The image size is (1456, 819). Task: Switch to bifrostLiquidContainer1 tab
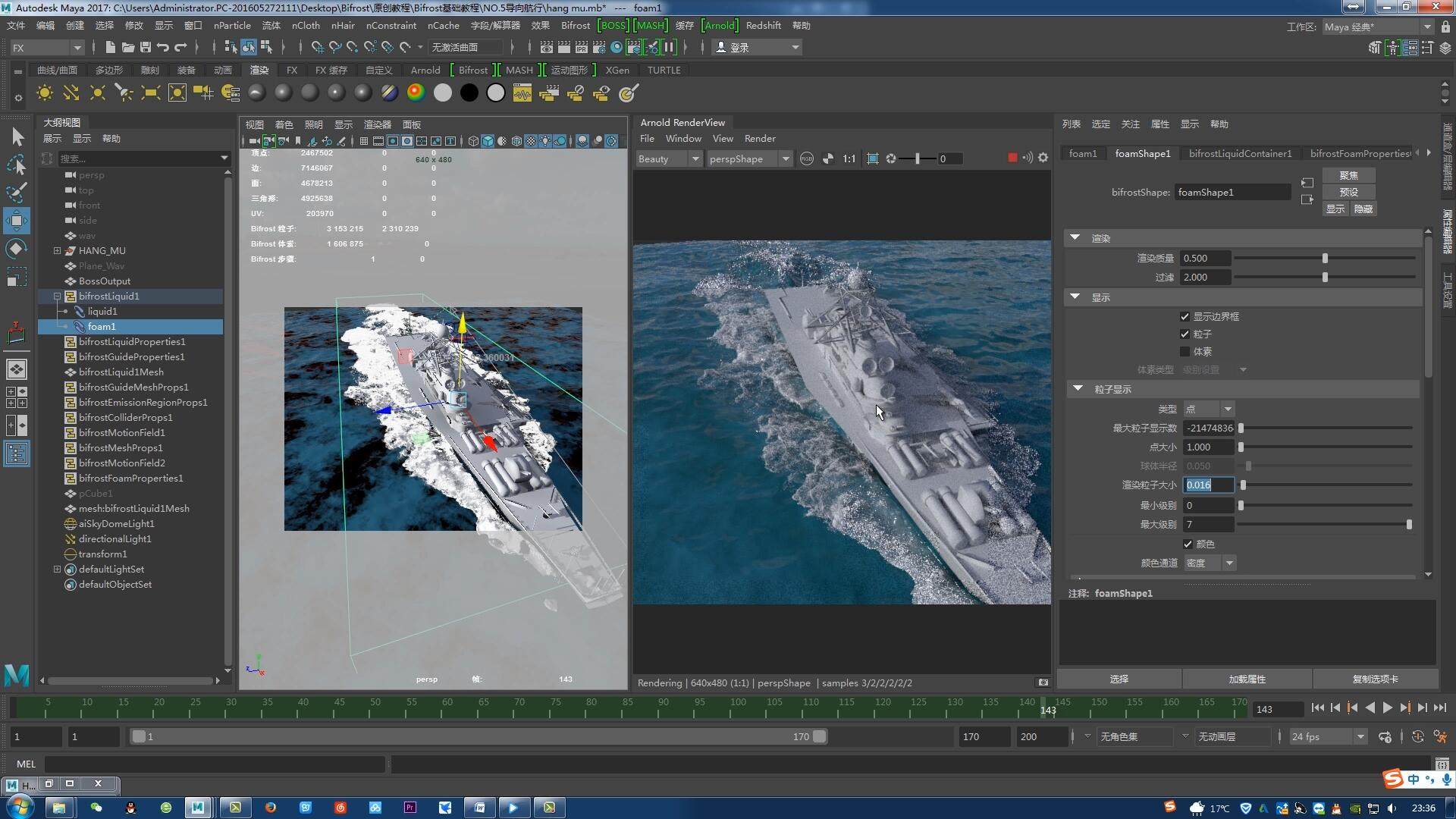point(1239,153)
